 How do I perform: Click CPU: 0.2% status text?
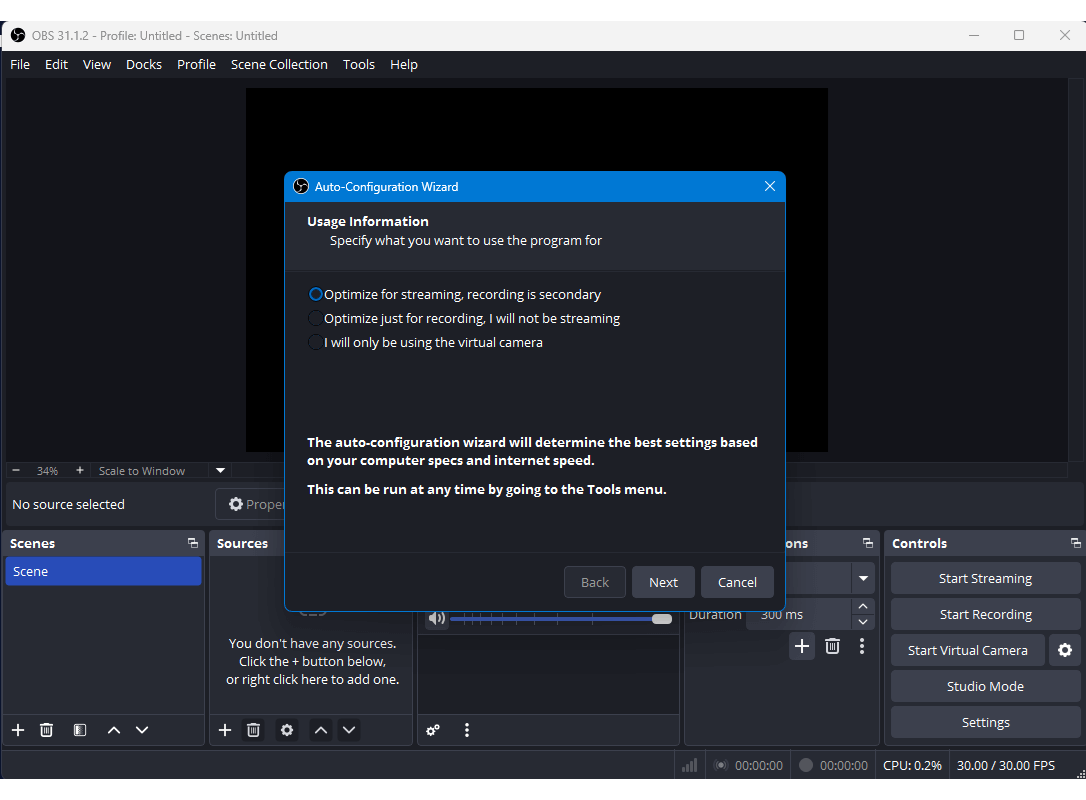[x=911, y=765]
